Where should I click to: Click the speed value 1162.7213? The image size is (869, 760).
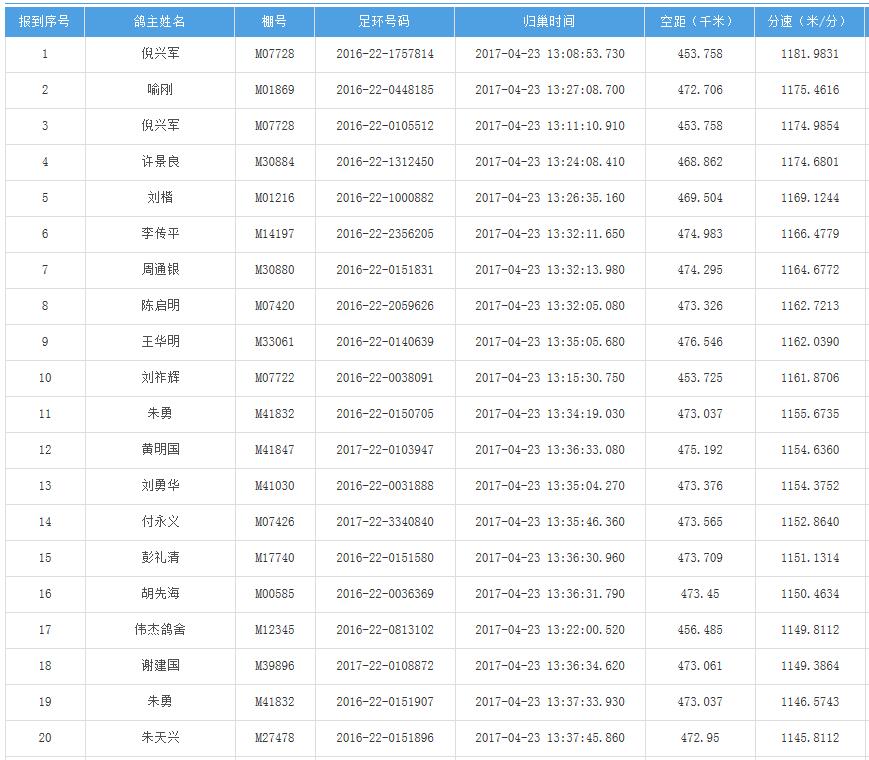pos(809,306)
